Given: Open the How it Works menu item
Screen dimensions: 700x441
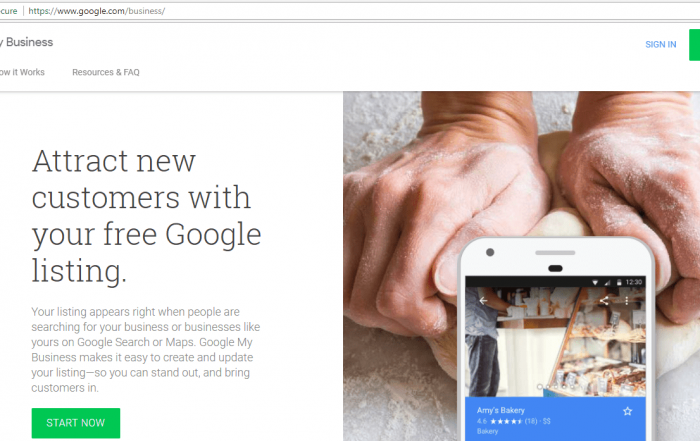Looking at the screenshot, I should point(22,72).
